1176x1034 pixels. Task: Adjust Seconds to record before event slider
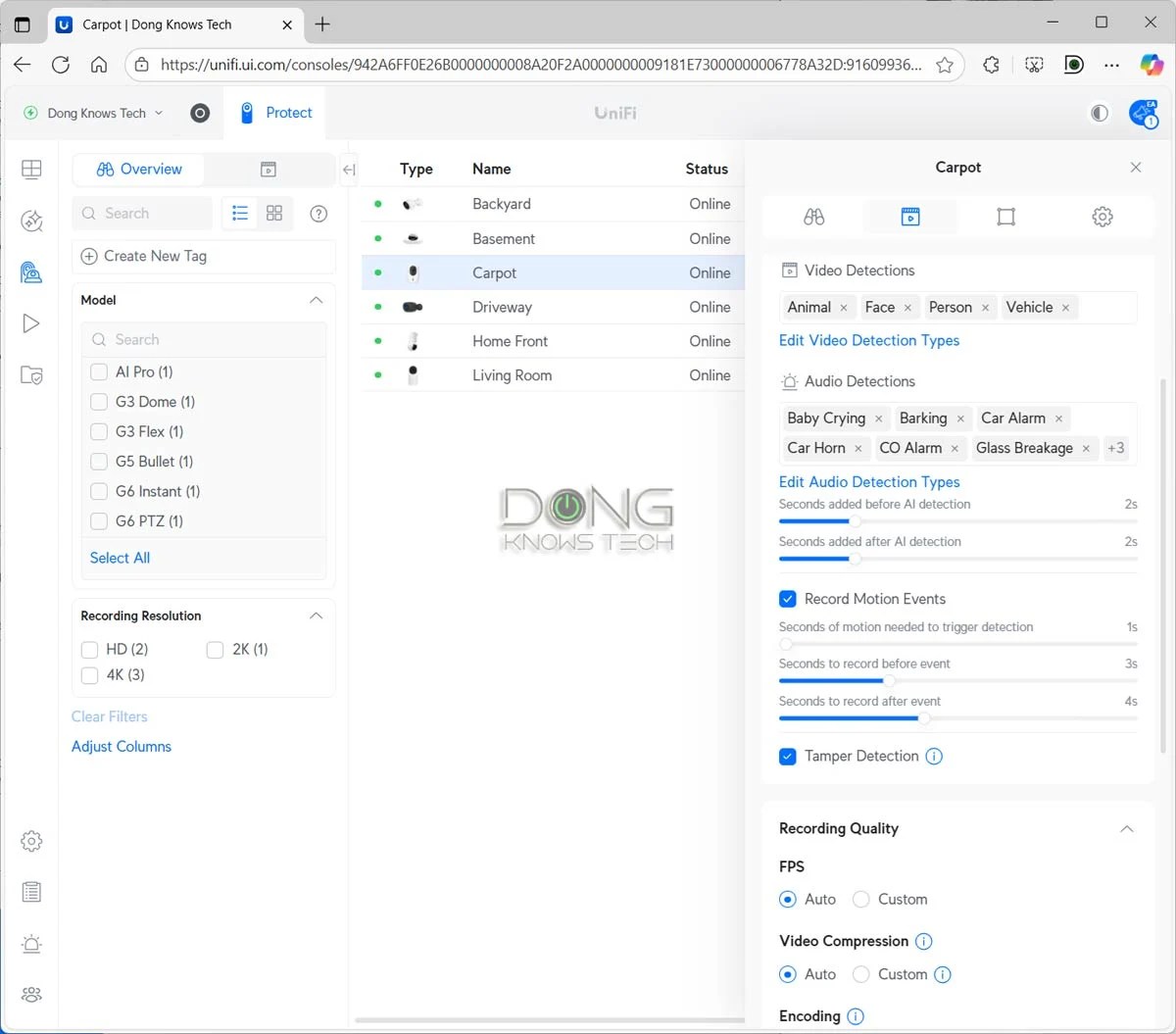pyautogui.click(x=889, y=681)
